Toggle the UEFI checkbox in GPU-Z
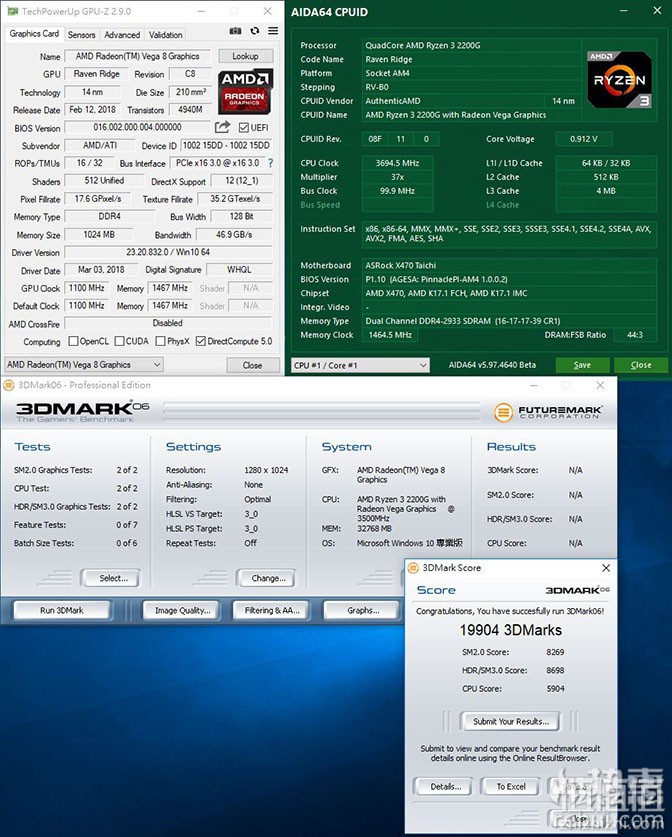 pyautogui.click(x=244, y=128)
